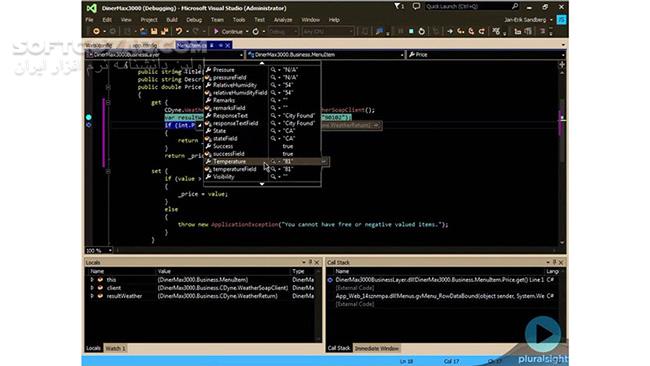Select the RelativeHumidity row in data tip
This screenshot has width=650, height=366.
(262, 85)
